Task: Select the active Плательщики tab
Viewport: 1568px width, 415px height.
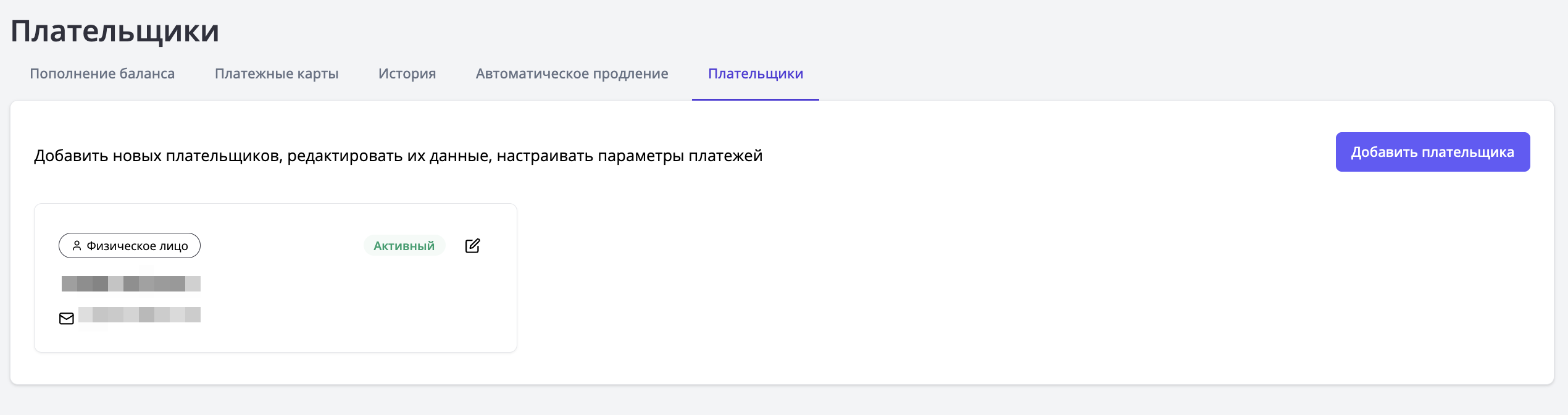Action: [x=755, y=74]
